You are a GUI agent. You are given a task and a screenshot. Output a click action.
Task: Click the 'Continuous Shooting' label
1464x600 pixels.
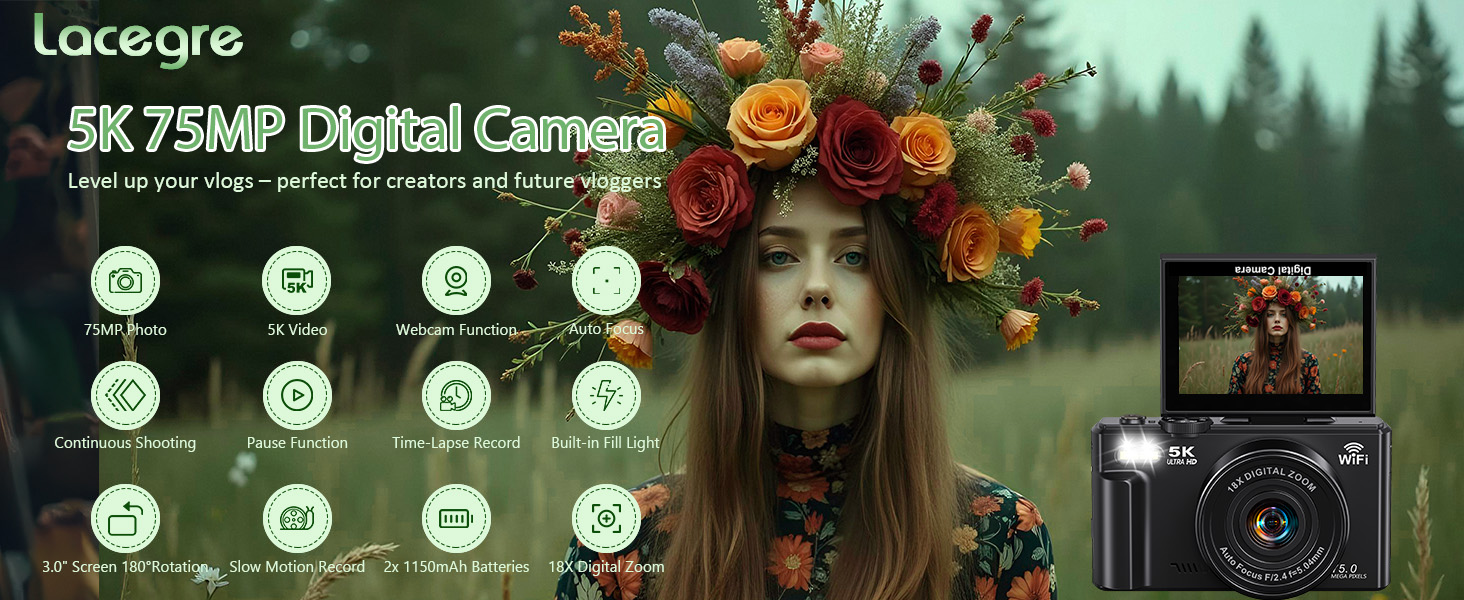125,443
